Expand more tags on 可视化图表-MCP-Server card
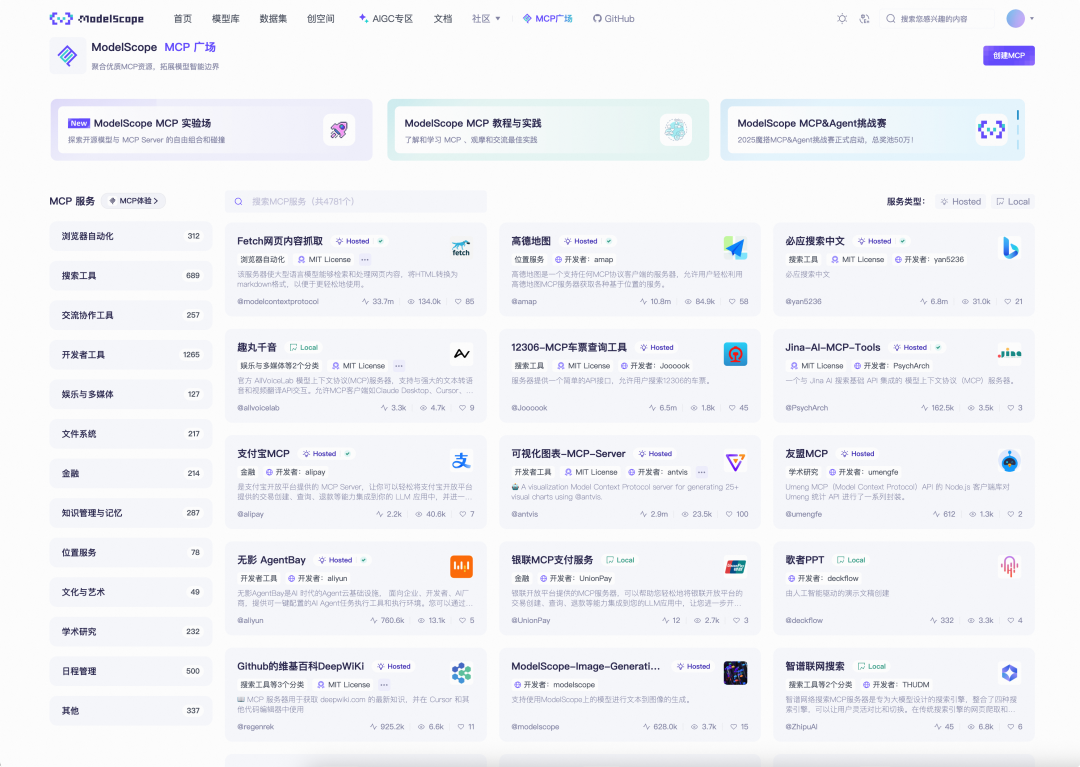This screenshot has width=1080, height=767. coord(701,472)
